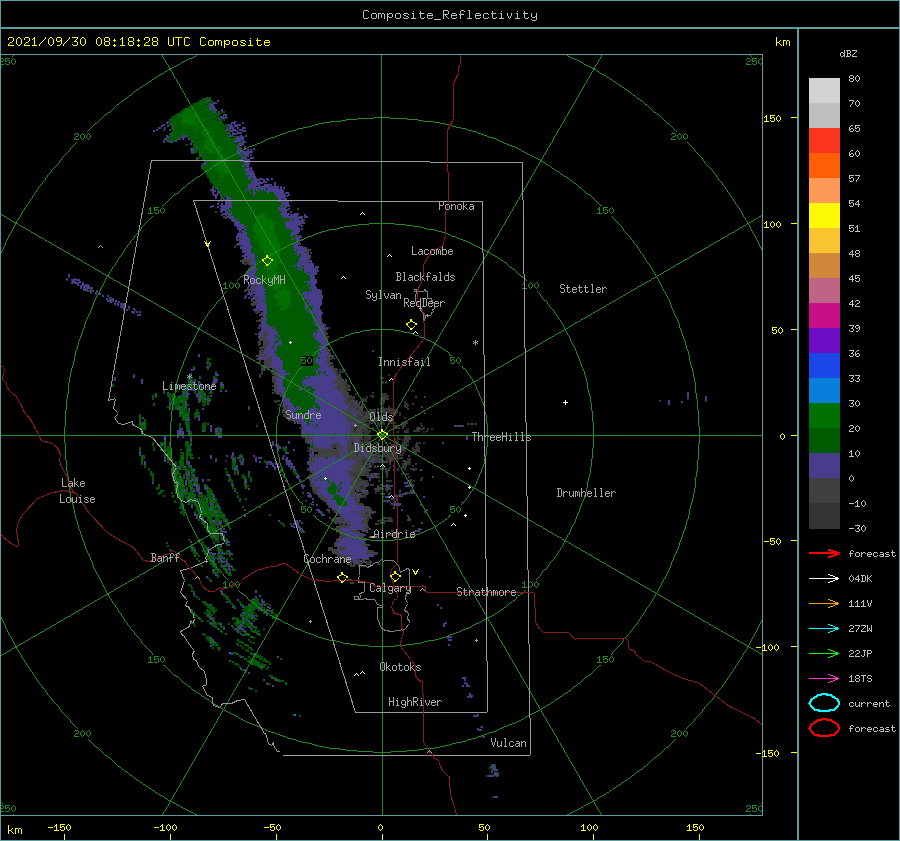Click yellow diamond marker above Calgary
This screenshot has width=900, height=841.
click(395, 576)
